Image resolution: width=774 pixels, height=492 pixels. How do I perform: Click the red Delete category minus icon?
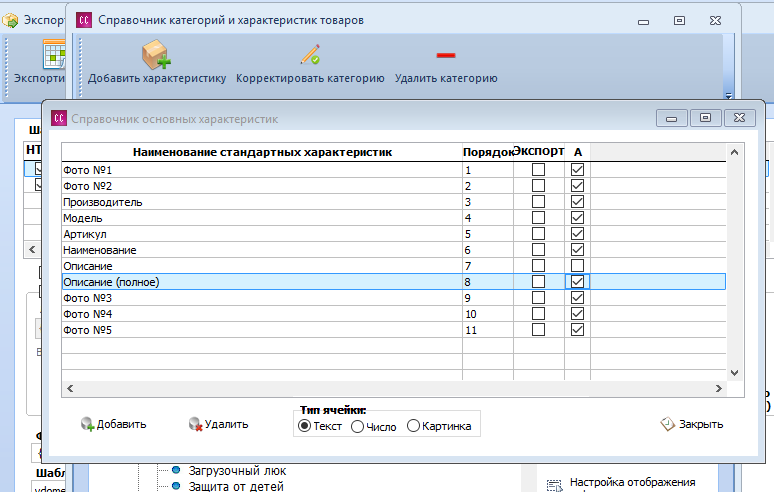point(446,55)
